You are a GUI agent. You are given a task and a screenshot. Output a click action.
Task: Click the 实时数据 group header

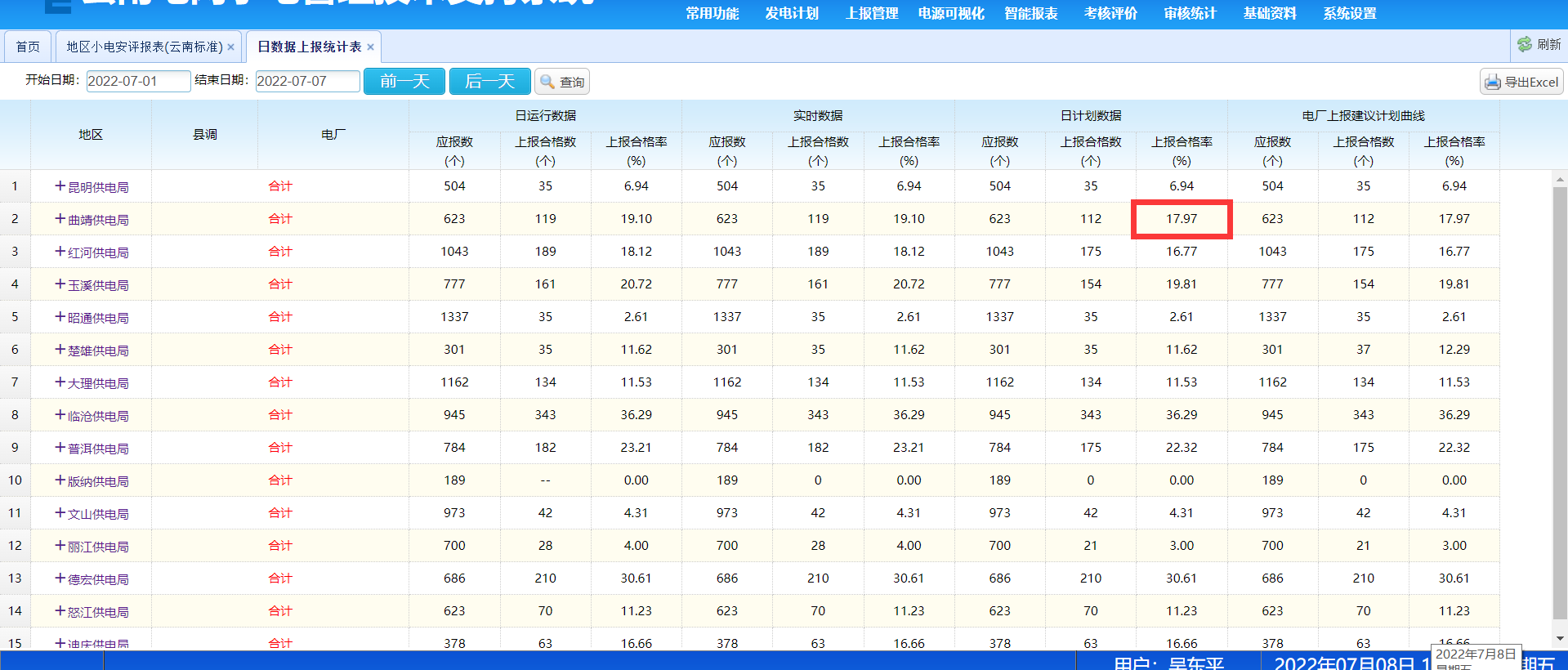(818, 115)
